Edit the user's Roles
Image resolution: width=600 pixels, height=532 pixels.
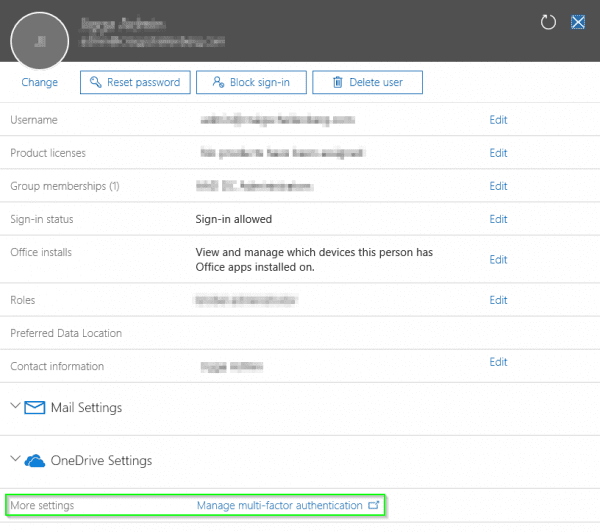(498, 299)
